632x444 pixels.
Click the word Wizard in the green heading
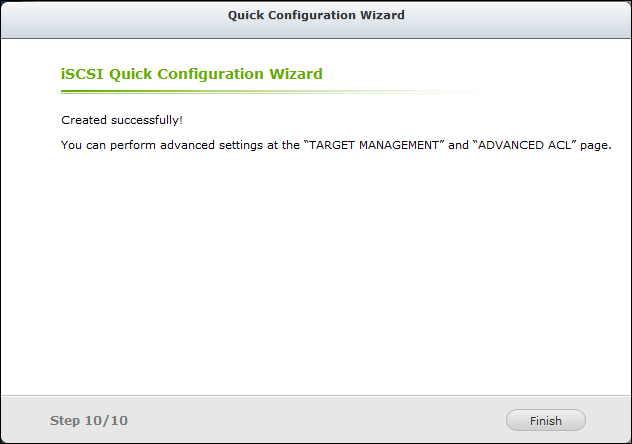[x=296, y=74]
